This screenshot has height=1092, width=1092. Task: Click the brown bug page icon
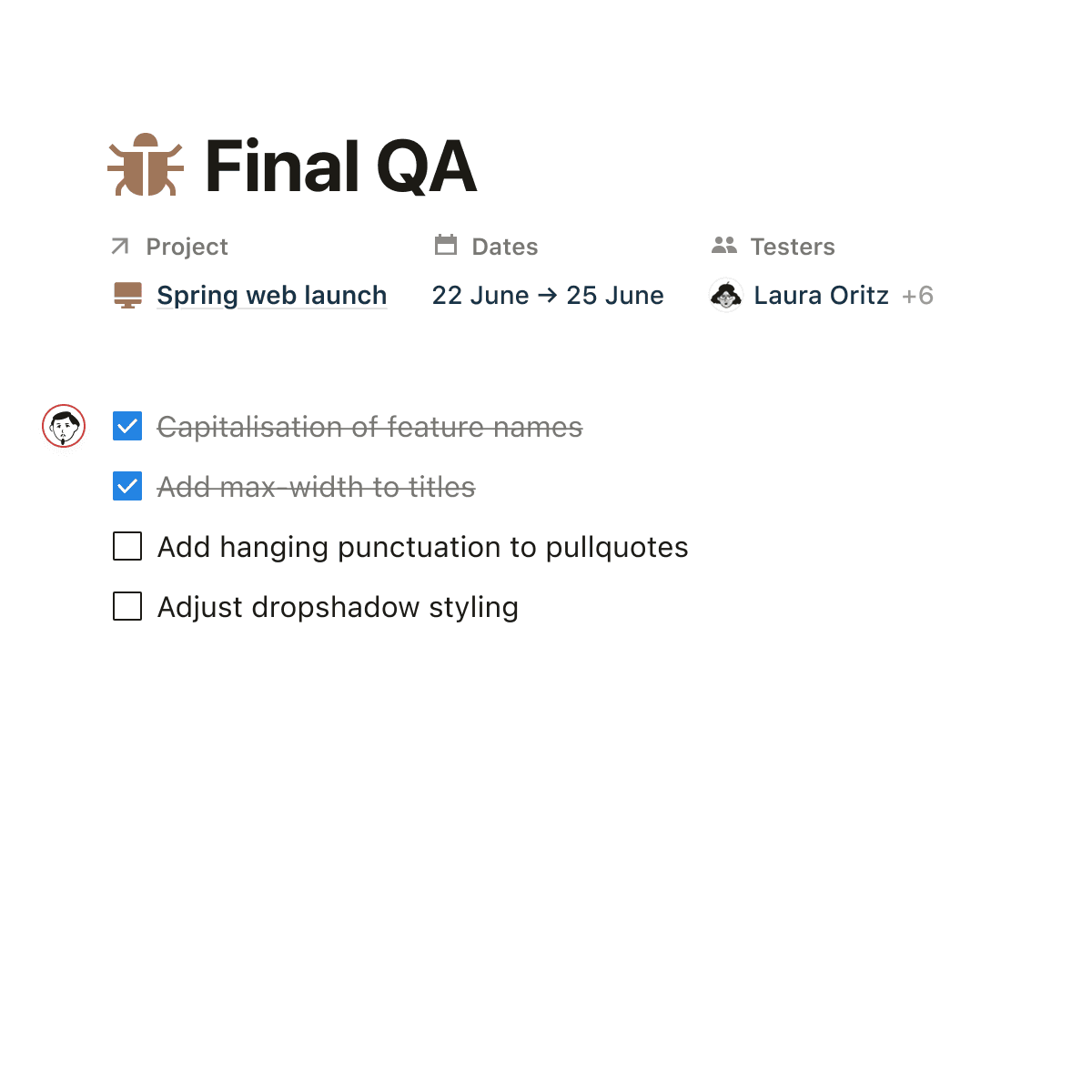(146, 165)
